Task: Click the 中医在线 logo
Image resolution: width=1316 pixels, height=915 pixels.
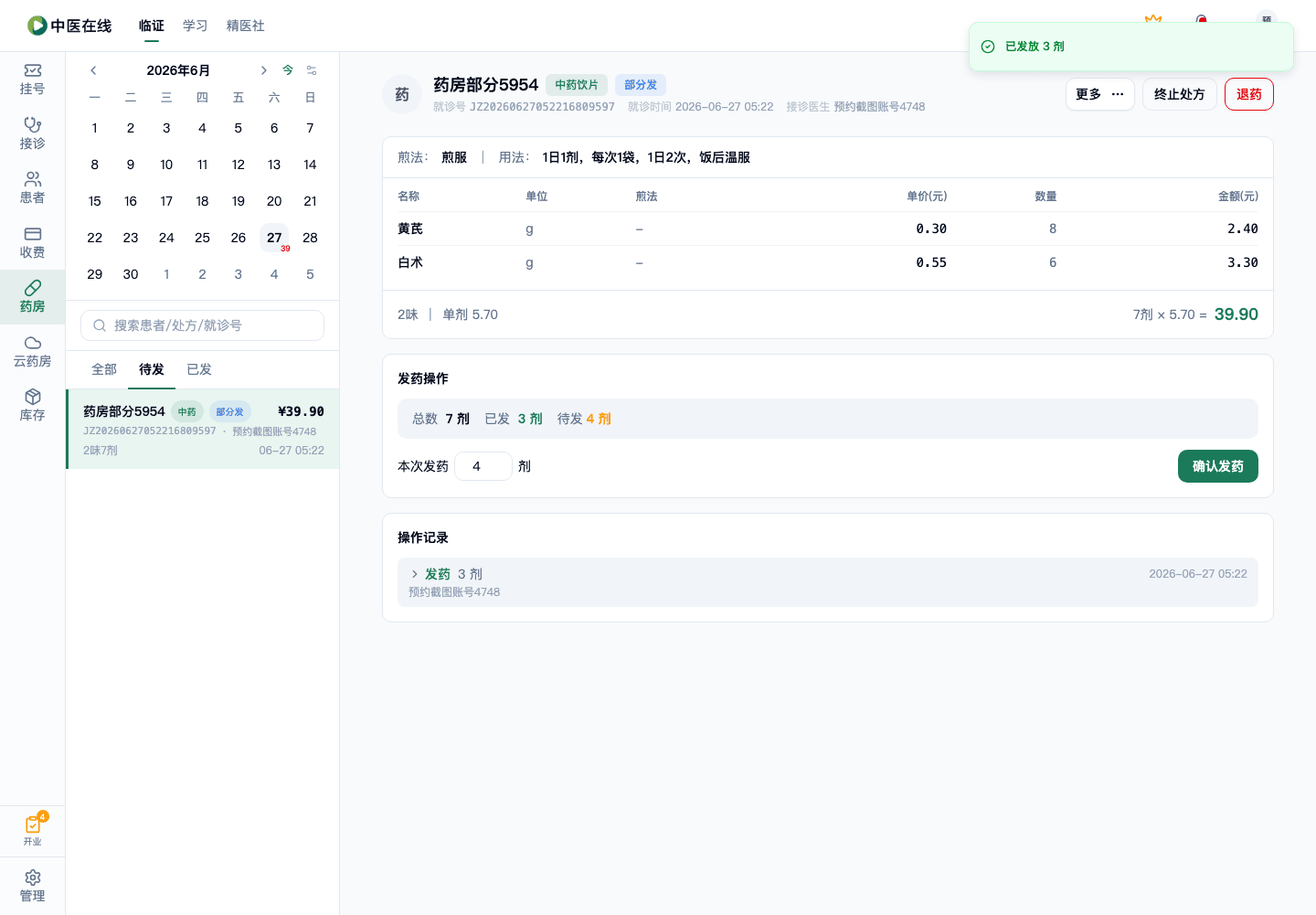Action: [x=69, y=26]
